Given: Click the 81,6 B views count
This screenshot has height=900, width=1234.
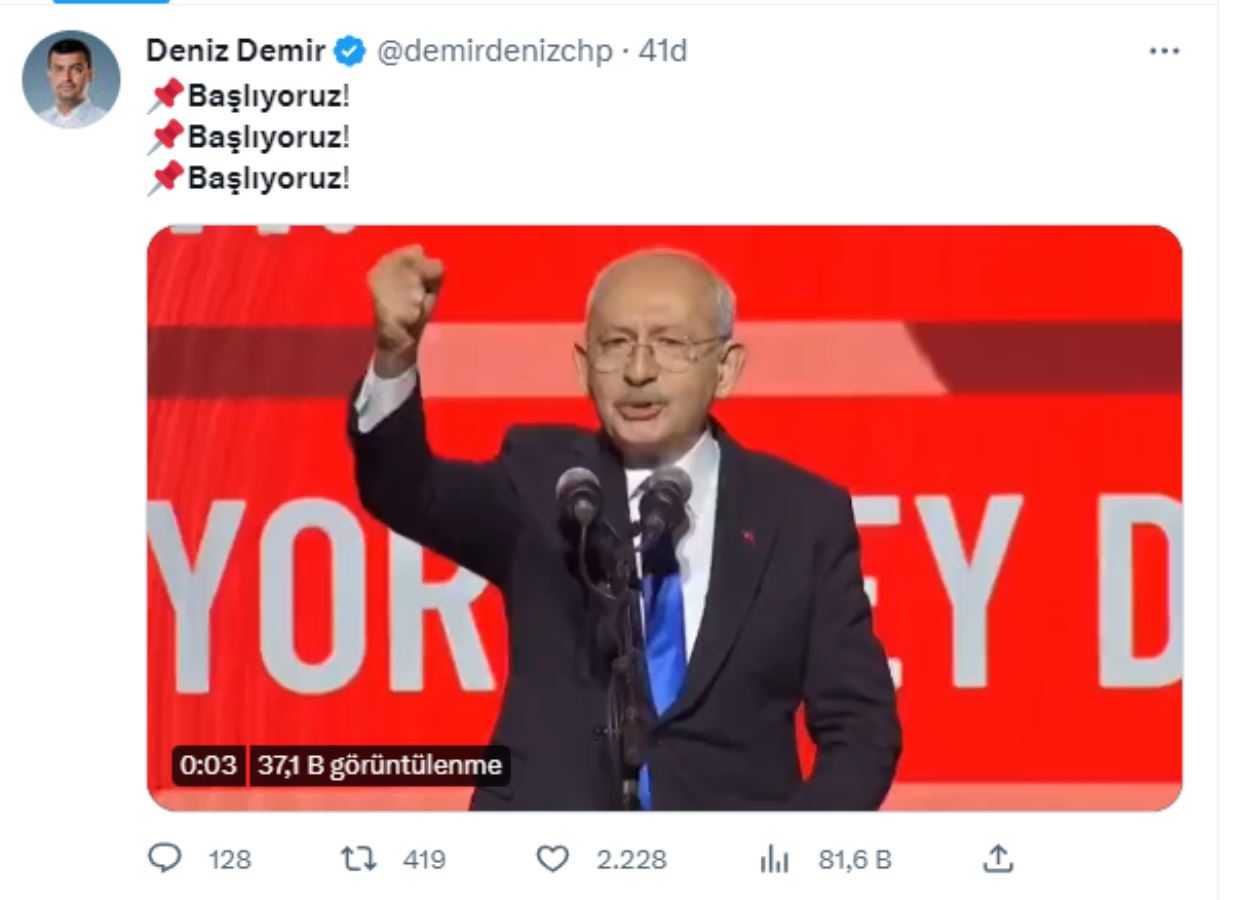Looking at the screenshot, I should (854, 859).
